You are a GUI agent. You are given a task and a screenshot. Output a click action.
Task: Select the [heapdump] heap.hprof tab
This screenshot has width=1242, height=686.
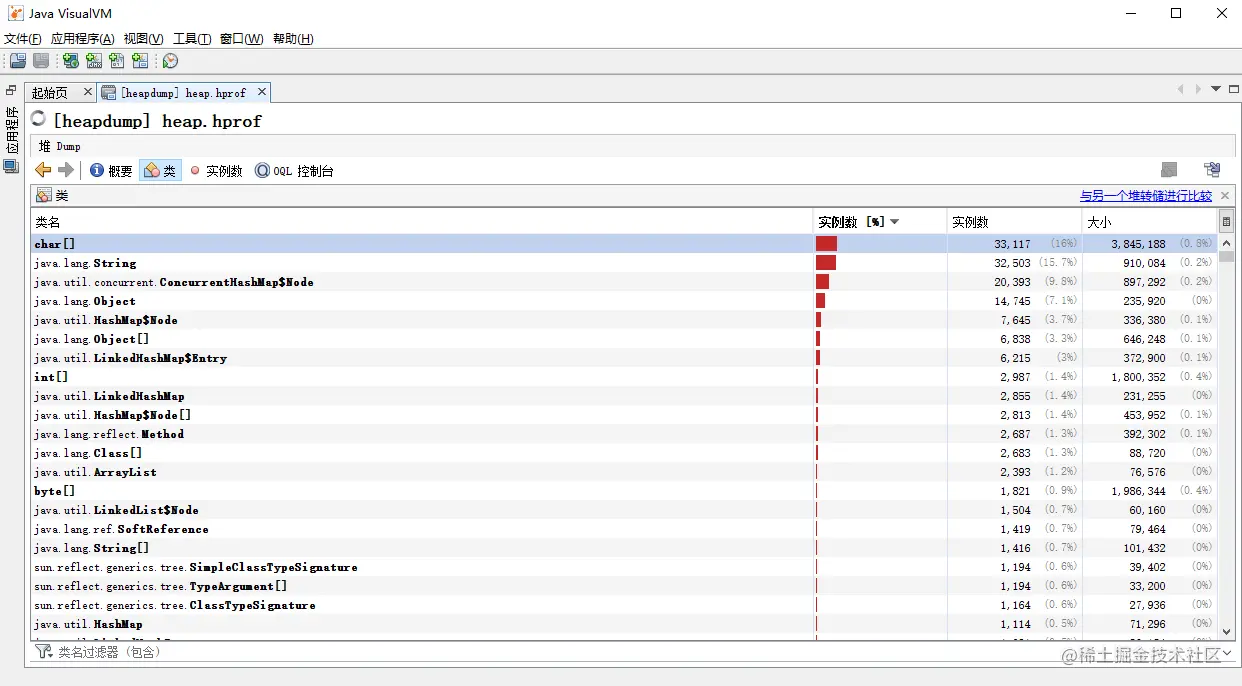coord(183,93)
